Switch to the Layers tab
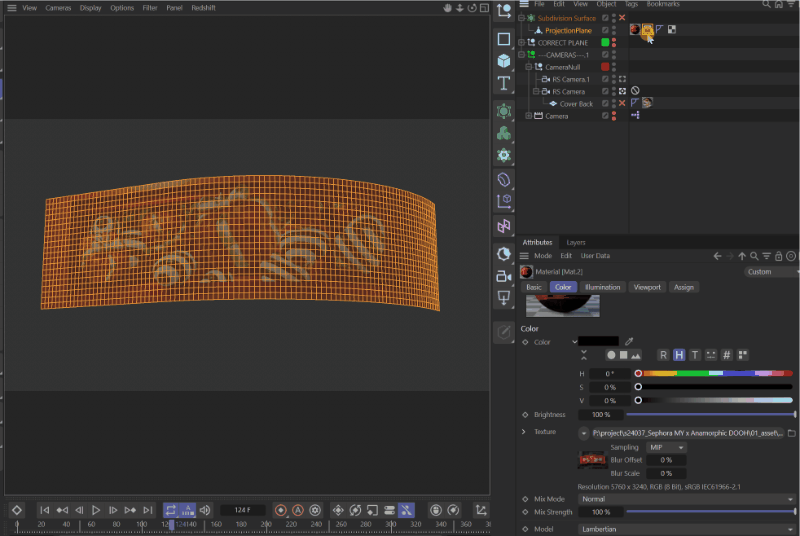Viewport: 800px width, 536px height. tap(576, 242)
